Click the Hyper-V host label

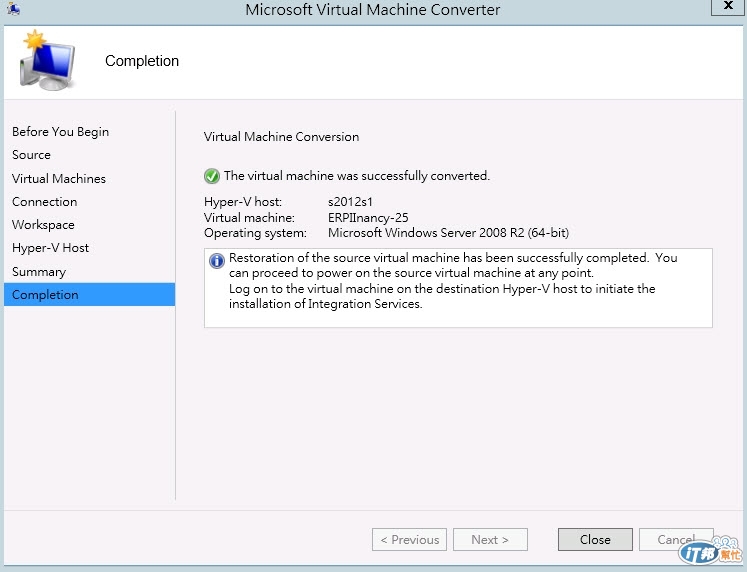tap(243, 202)
